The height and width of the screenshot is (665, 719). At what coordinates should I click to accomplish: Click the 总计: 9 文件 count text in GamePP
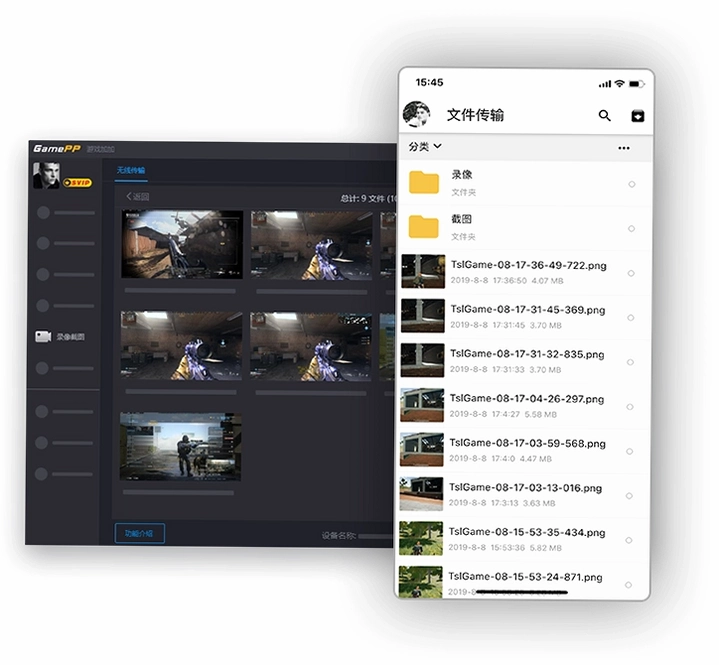point(368,199)
